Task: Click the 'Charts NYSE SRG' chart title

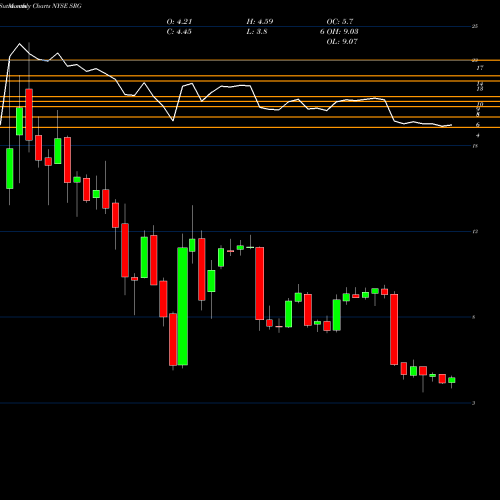Action: click(x=57, y=6)
